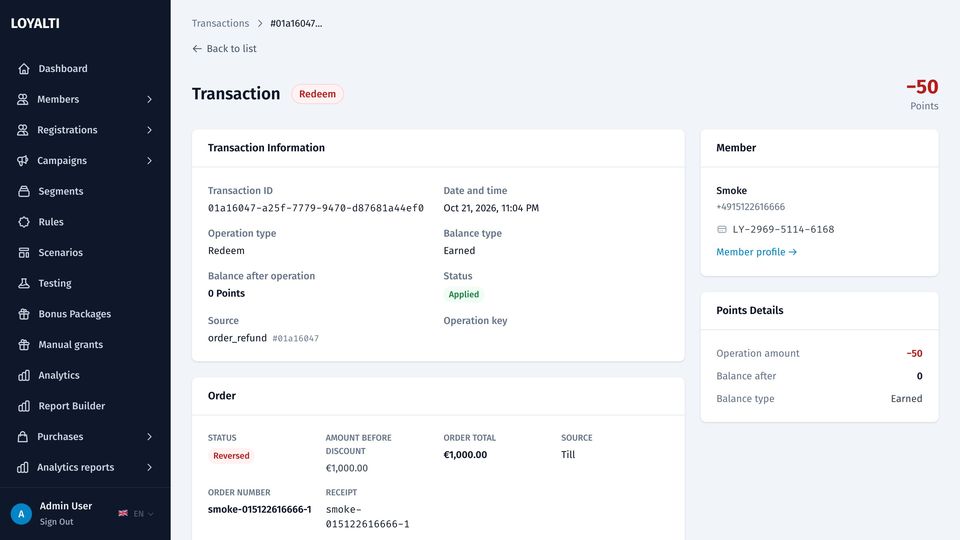Image resolution: width=960 pixels, height=540 pixels.
Task: Click the Admin User avatar circle
Action: 21,514
